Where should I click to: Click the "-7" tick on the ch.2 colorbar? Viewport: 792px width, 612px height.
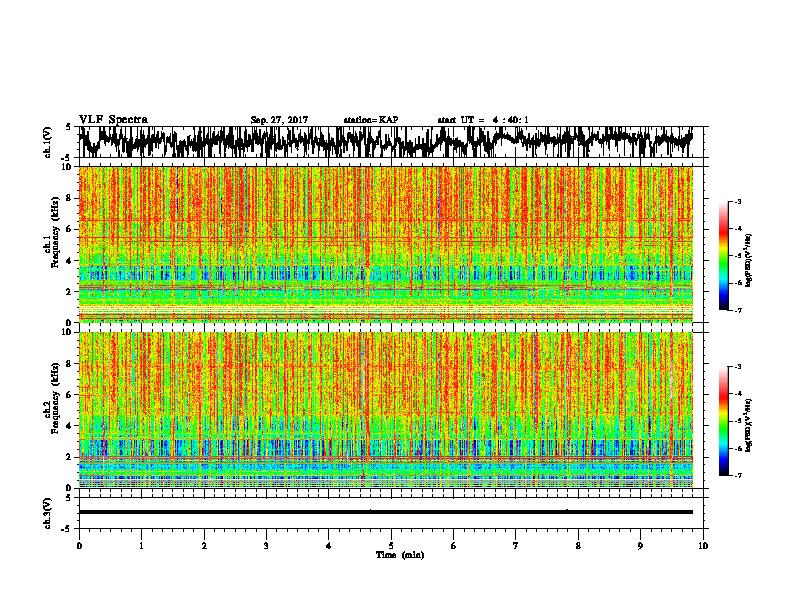point(738,476)
